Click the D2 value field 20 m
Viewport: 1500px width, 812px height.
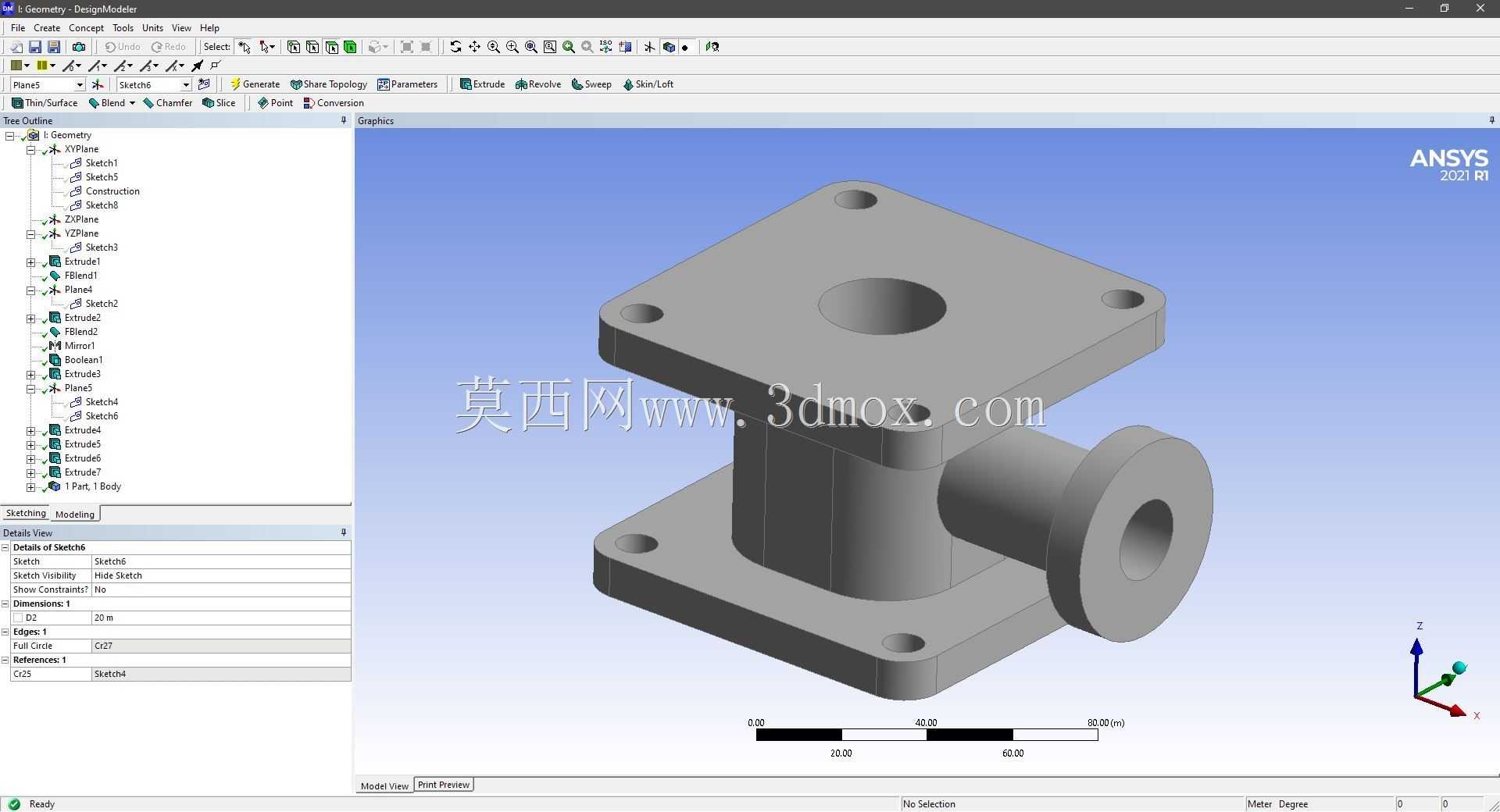(x=221, y=618)
